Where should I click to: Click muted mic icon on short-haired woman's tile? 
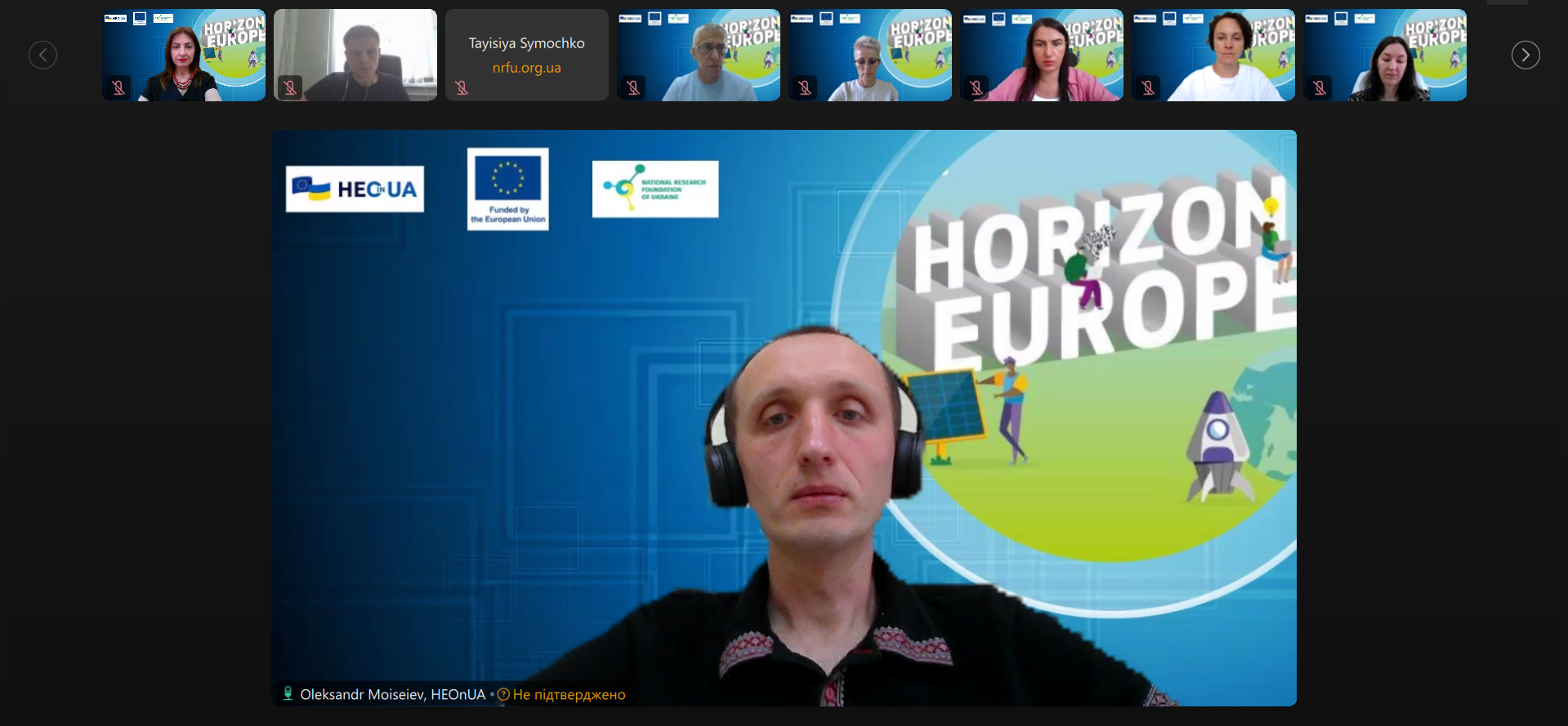point(805,87)
